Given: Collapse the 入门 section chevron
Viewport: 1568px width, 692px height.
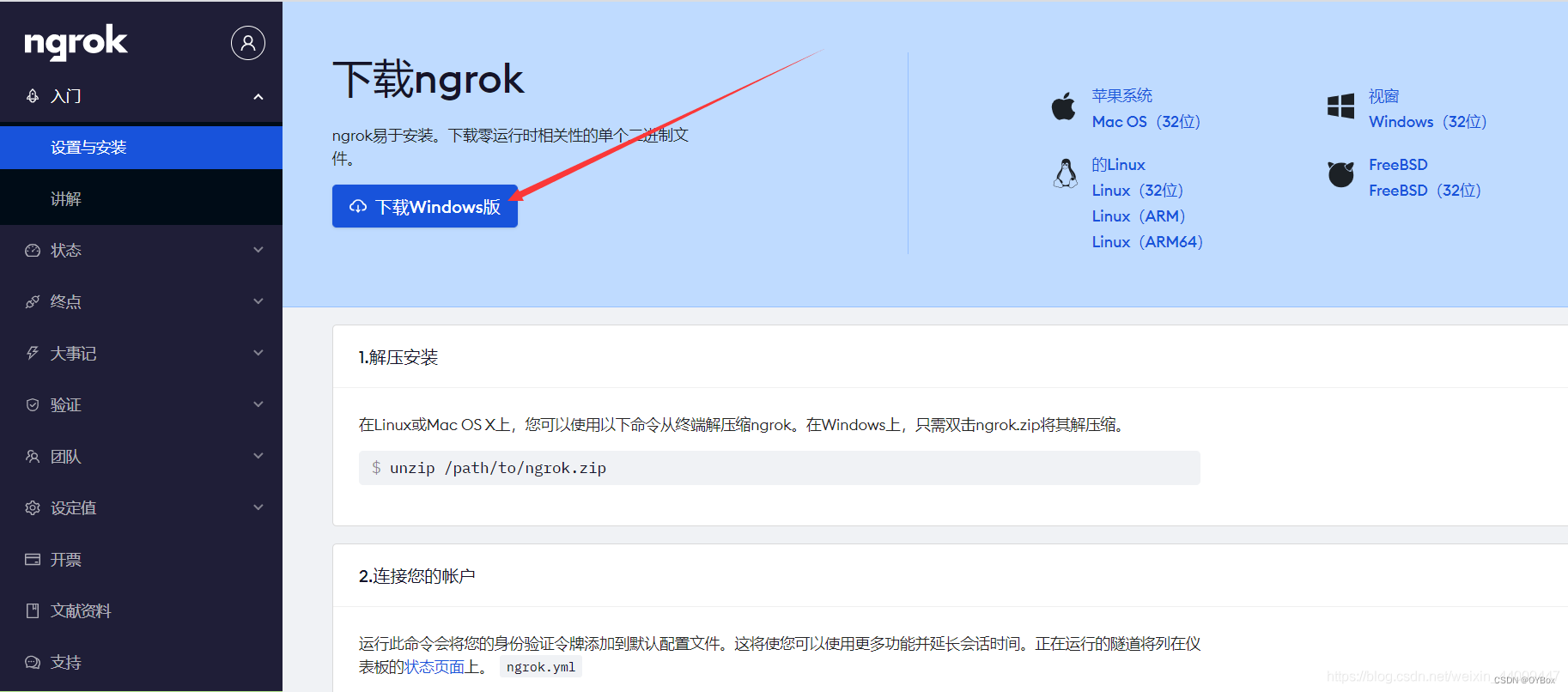Looking at the screenshot, I should [x=258, y=96].
